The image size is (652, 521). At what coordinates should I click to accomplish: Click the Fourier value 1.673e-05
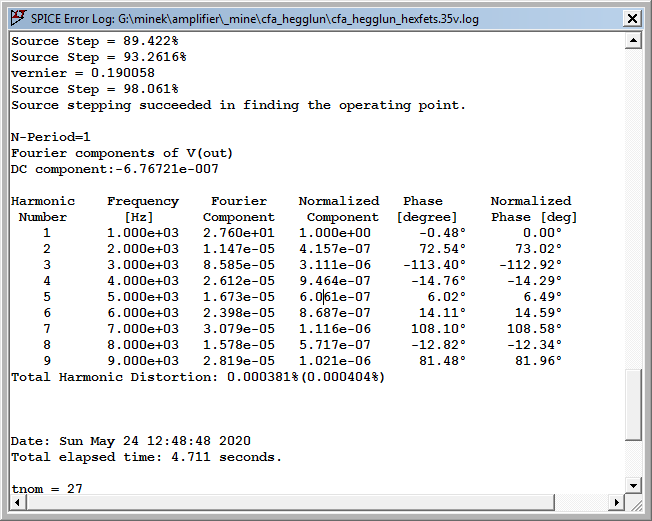click(239, 297)
